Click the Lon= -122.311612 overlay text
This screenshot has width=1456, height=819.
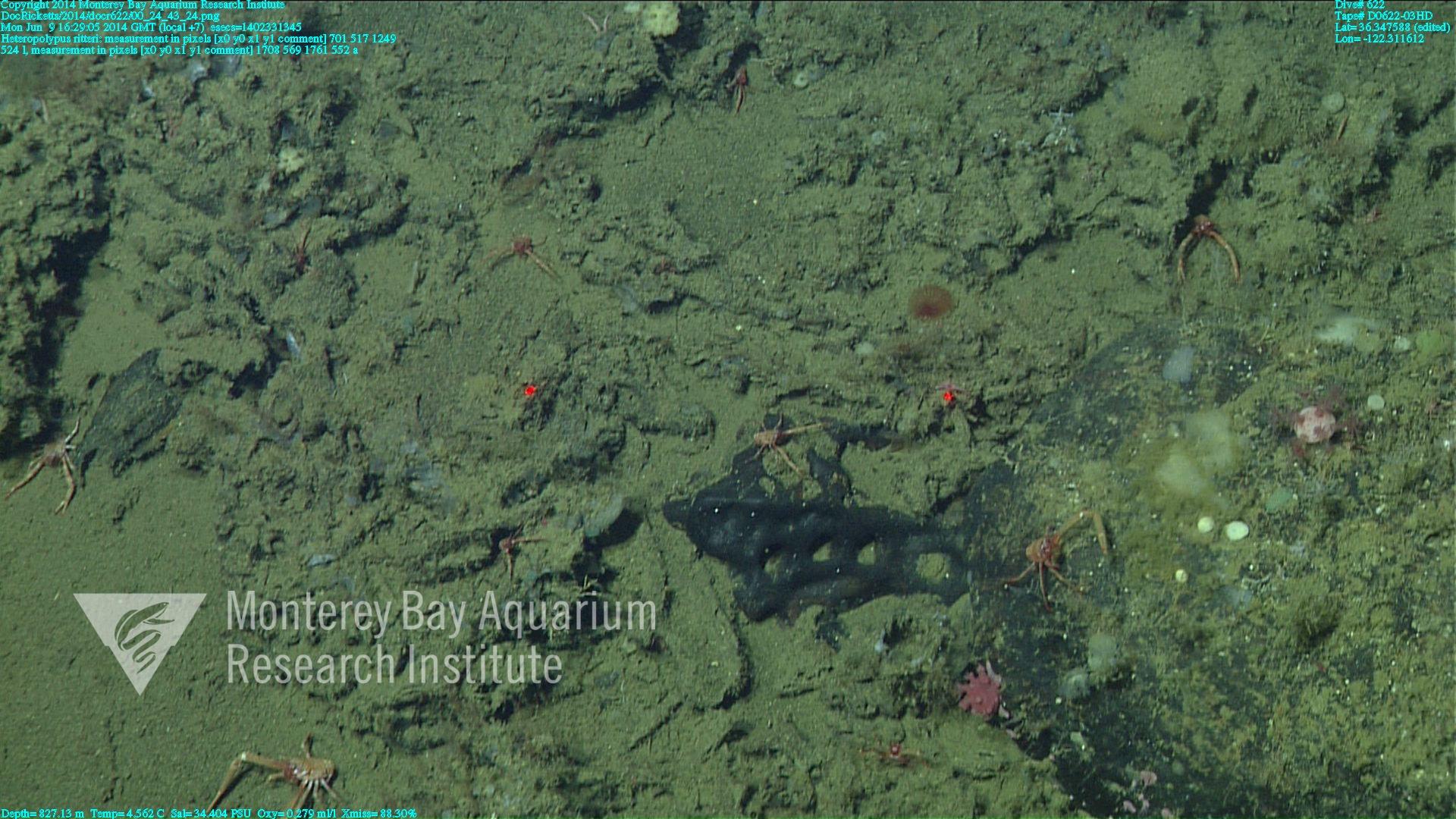tap(1379, 39)
